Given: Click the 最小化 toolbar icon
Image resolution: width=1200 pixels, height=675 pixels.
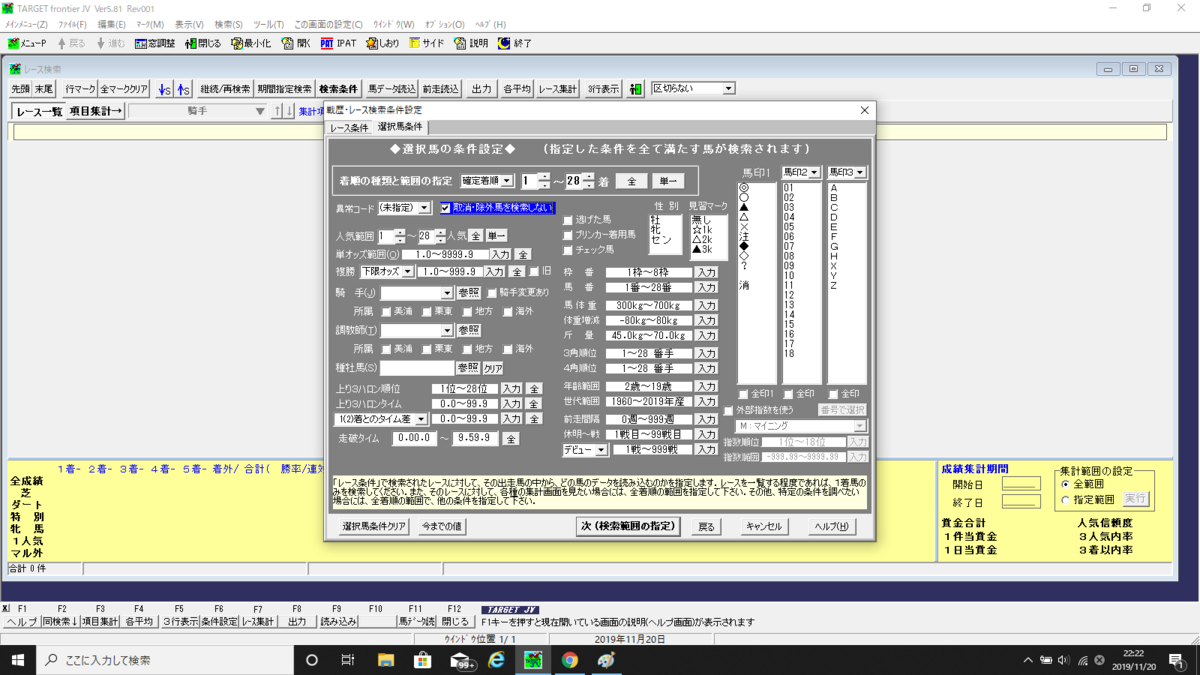Looking at the screenshot, I should click(250, 44).
